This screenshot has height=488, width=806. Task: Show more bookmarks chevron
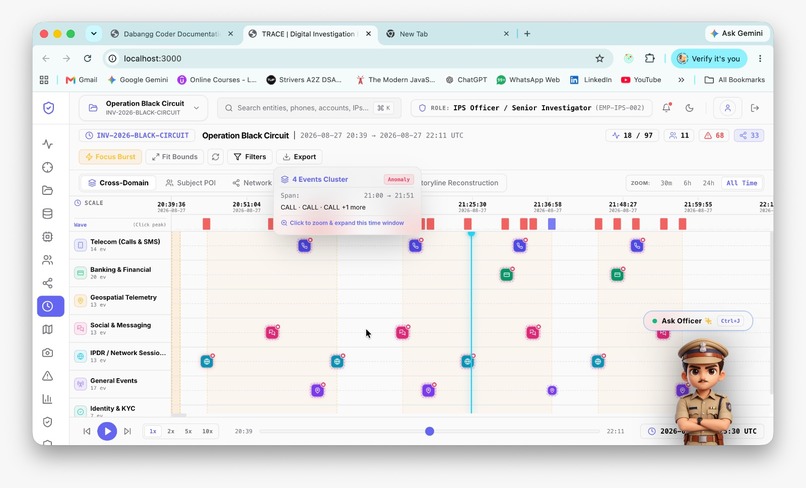(x=681, y=80)
